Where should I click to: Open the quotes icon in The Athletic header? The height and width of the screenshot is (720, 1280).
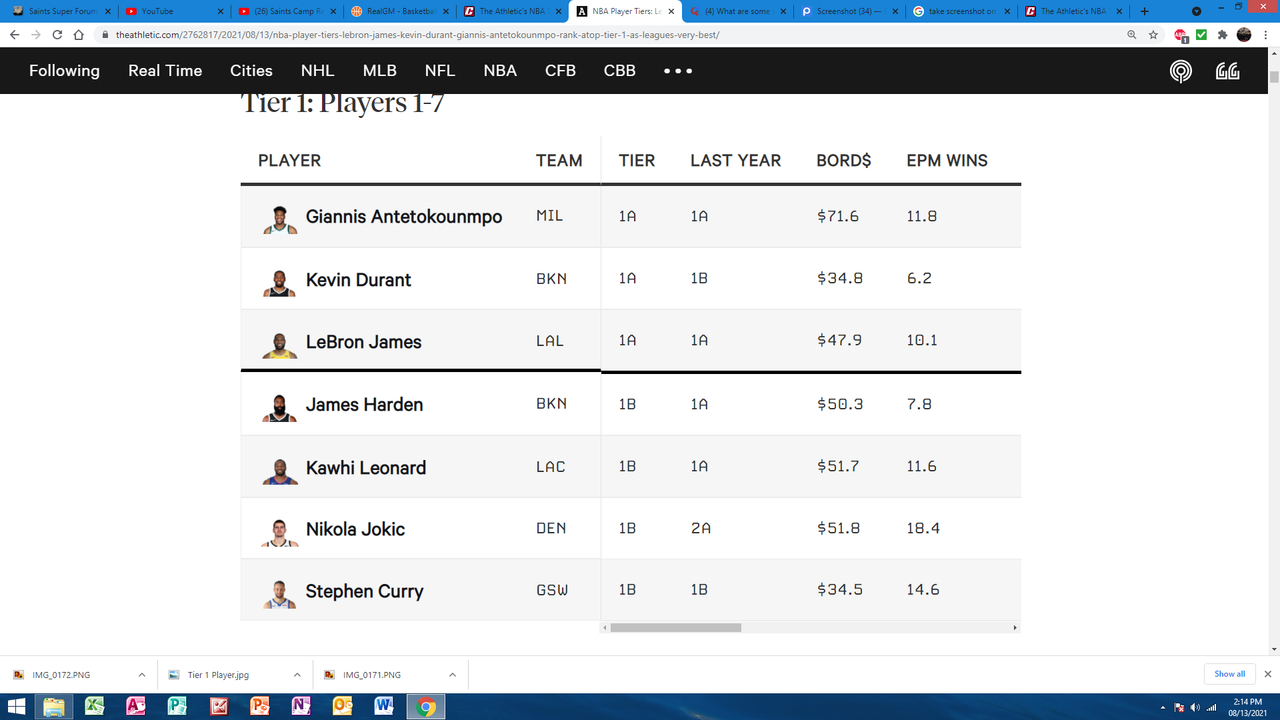pyautogui.click(x=1228, y=71)
